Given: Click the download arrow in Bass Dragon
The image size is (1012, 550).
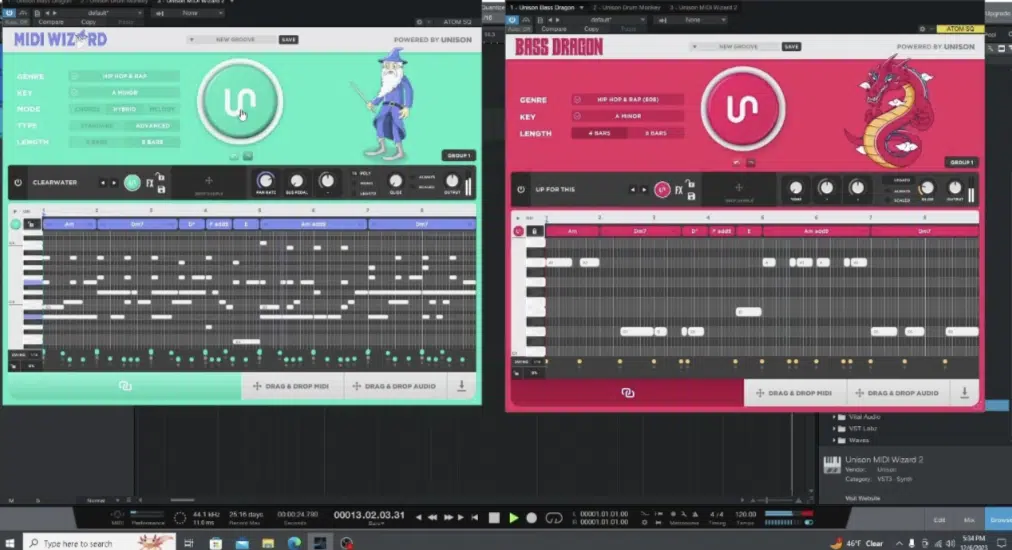Looking at the screenshot, I should pos(964,392).
